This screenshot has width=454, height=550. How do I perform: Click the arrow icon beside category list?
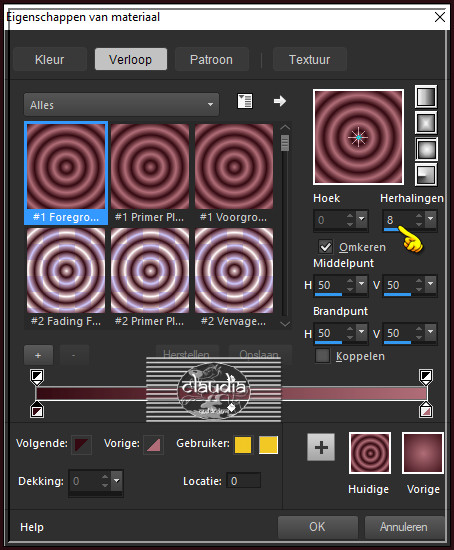[x=280, y=101]
